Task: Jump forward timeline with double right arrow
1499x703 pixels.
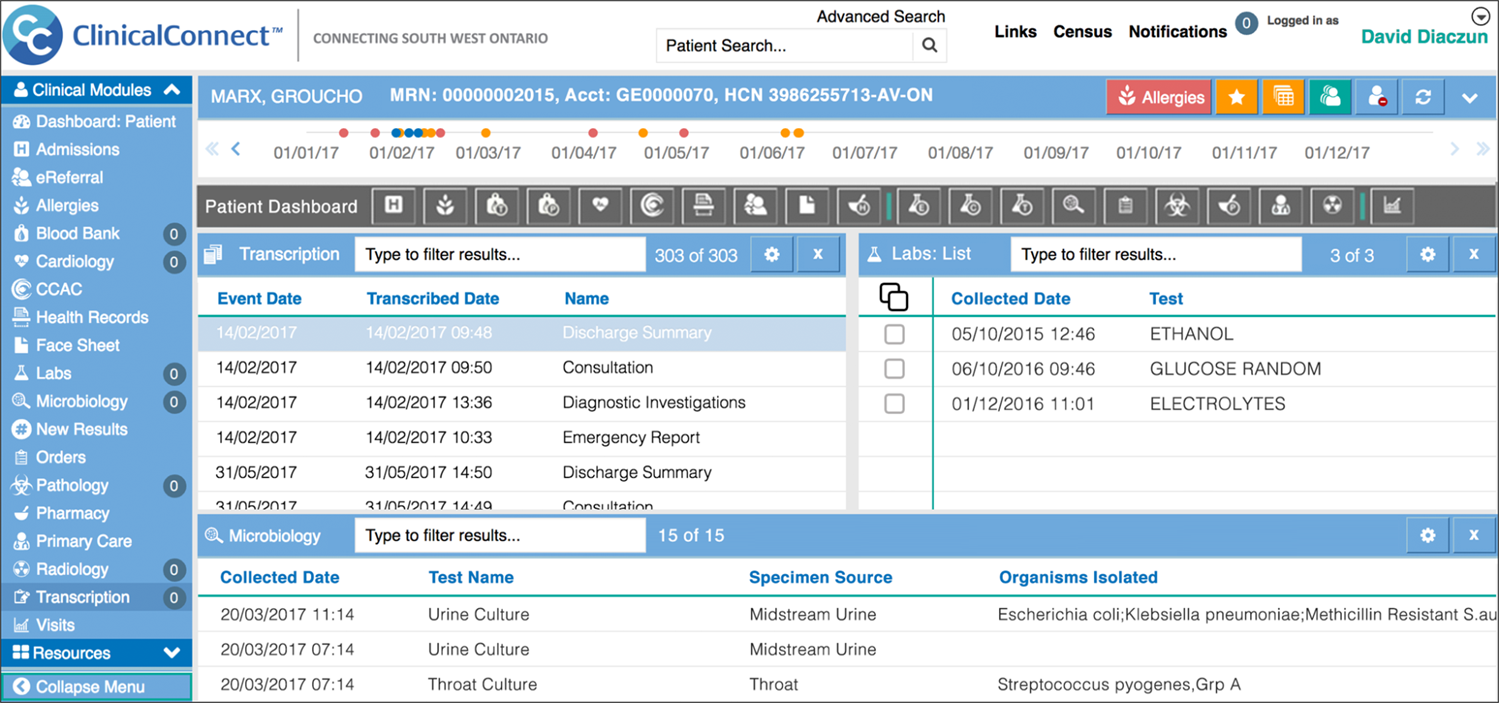Action: [x=1483, y=149]
